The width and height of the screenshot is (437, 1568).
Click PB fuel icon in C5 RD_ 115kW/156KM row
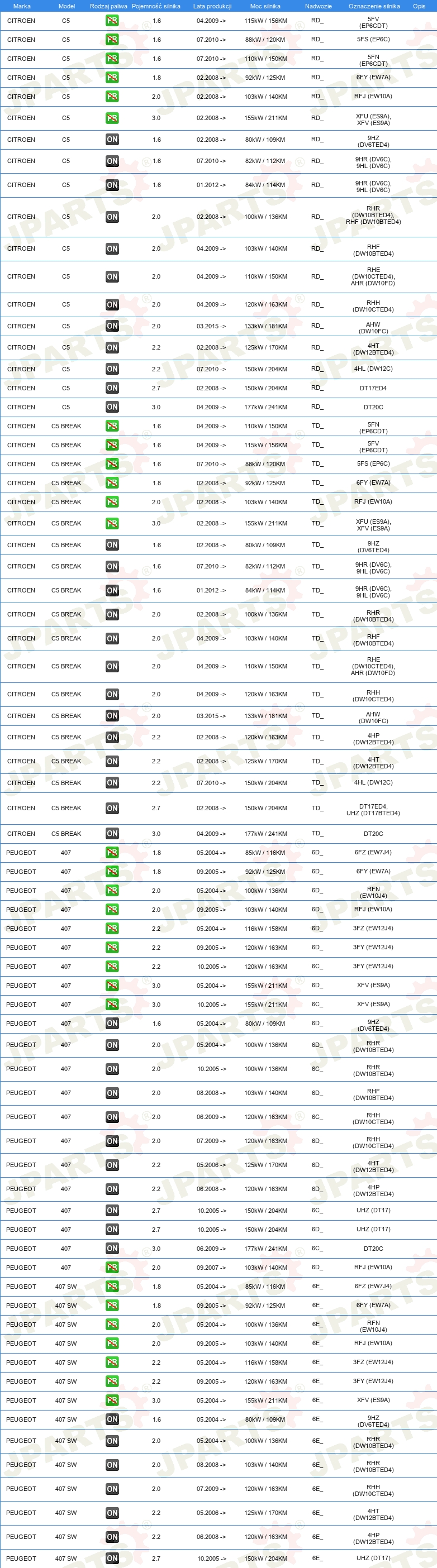coord(112,21)
